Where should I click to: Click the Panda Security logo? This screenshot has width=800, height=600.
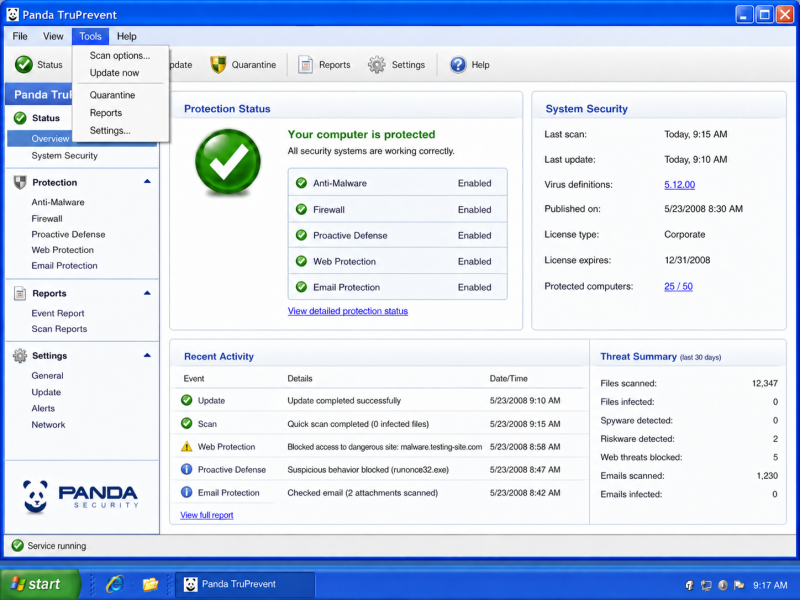point(81,496)
